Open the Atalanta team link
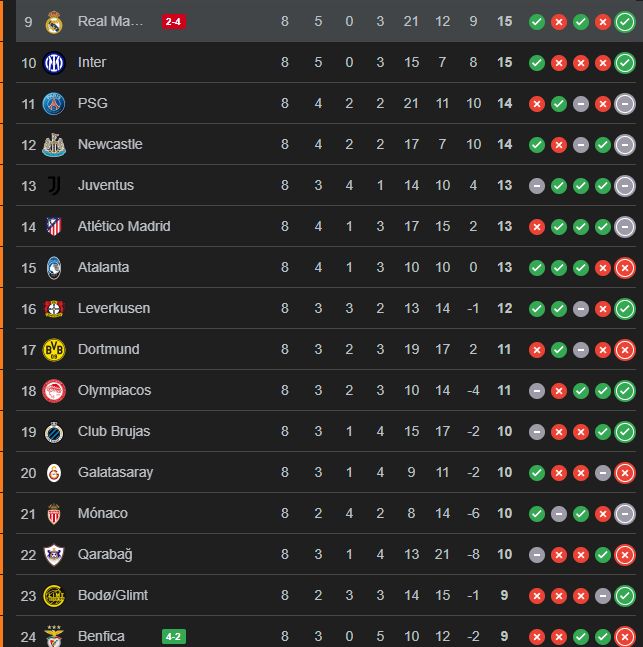643x647 pixels. click(x=103, y=267)
